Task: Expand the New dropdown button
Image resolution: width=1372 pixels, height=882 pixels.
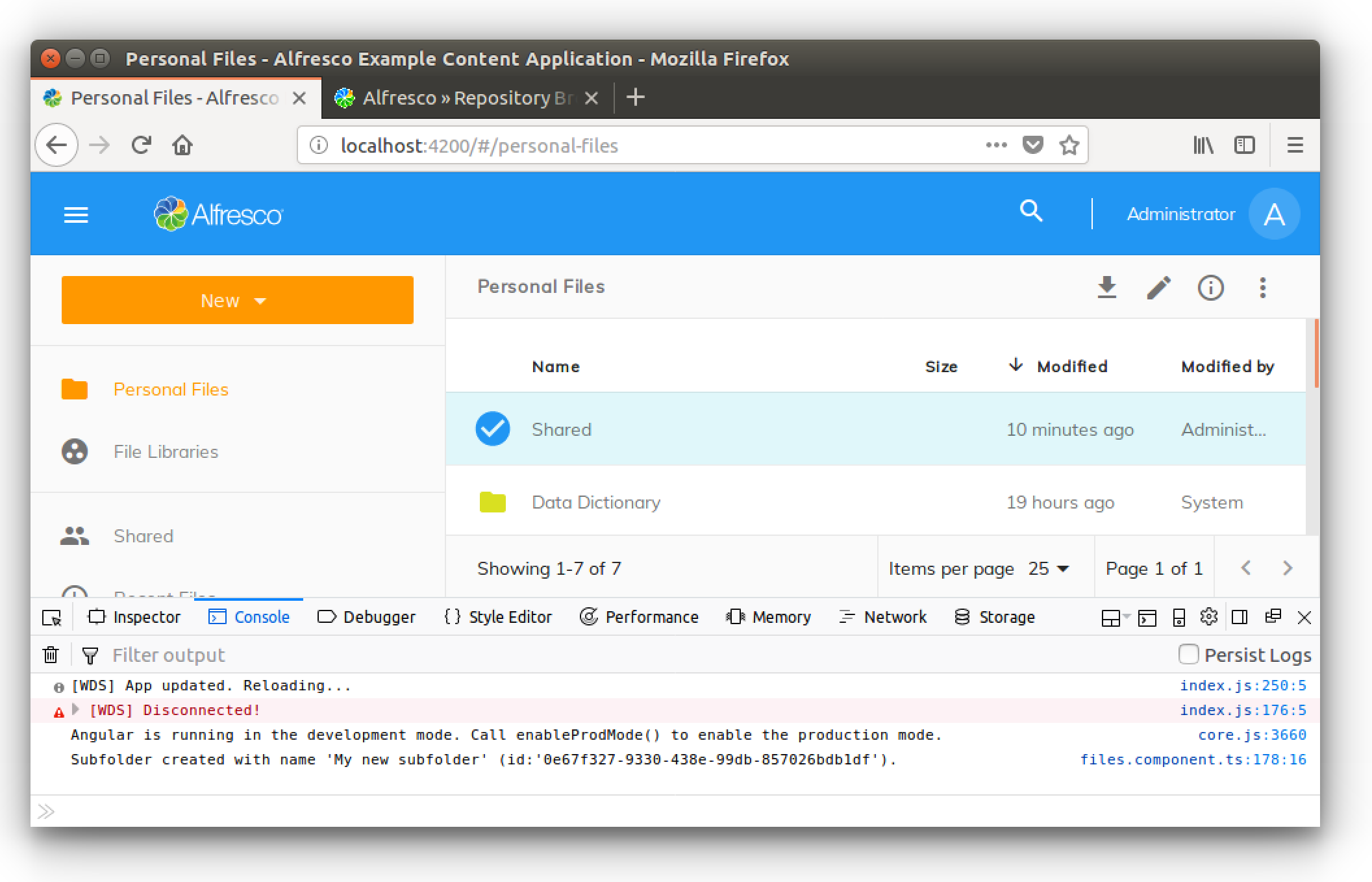Action: (238, 300)
